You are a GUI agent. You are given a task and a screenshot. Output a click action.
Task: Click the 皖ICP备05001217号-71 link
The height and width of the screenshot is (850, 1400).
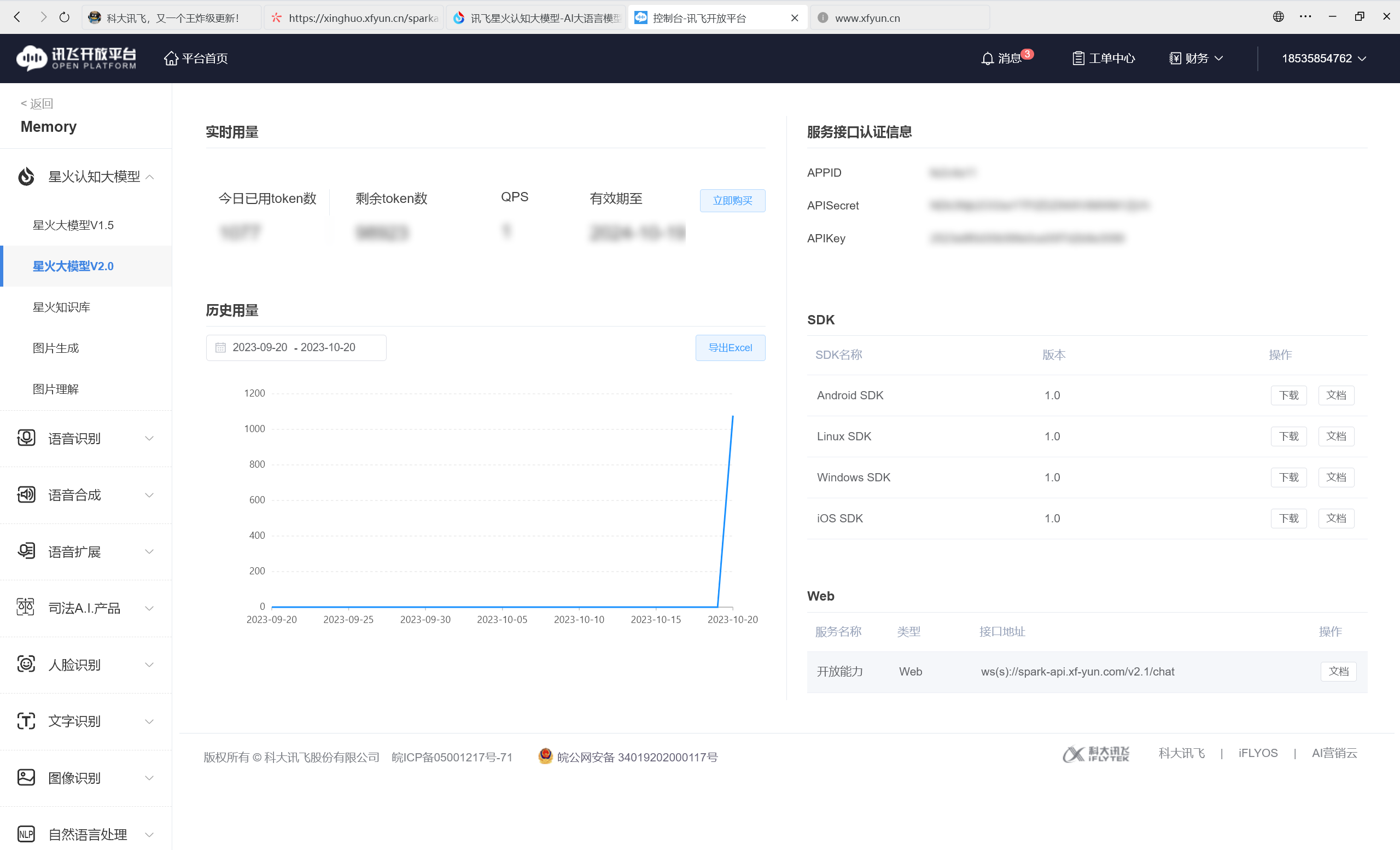452,757
